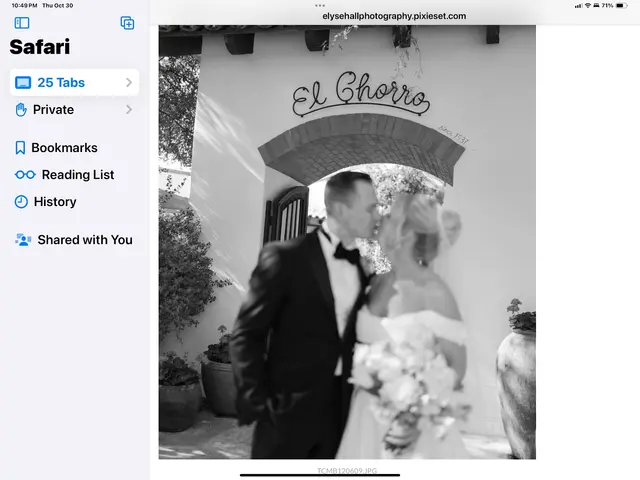Click the 25 Tabs screen icon

(x=23, y=82)
